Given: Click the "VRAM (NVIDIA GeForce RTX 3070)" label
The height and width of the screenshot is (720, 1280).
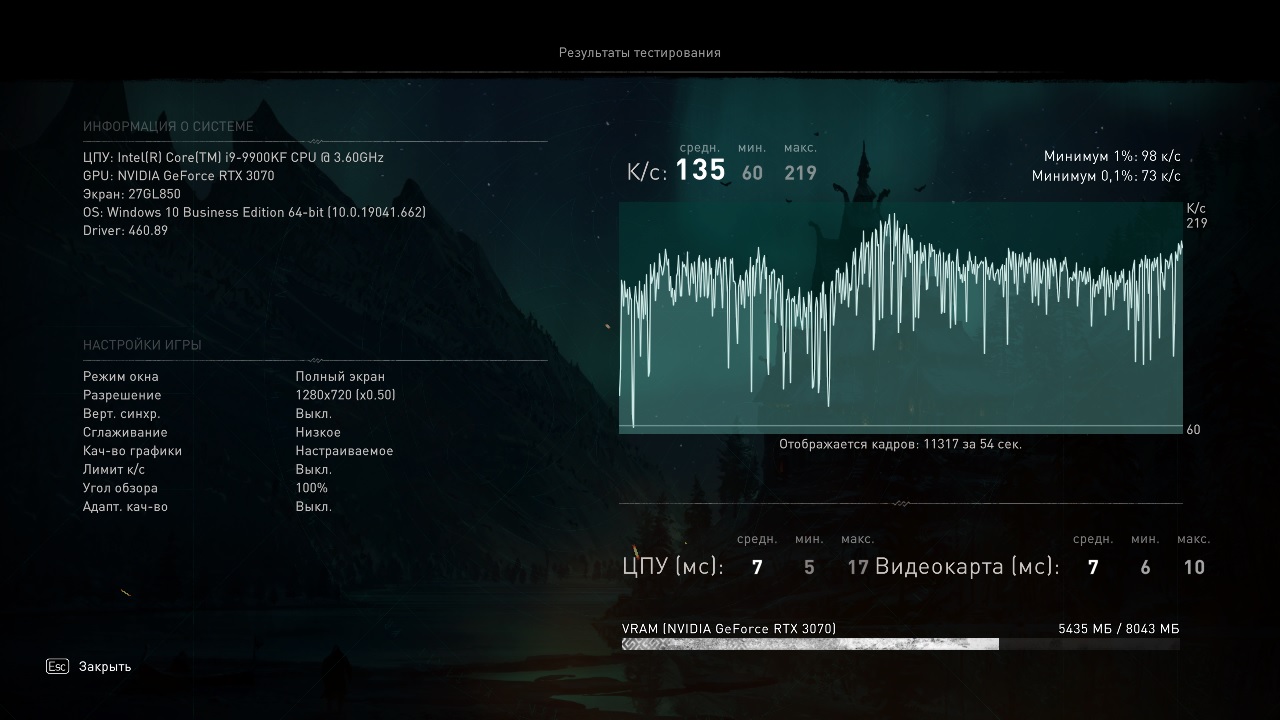Looking at the screenshot, I should pos(729,629).
